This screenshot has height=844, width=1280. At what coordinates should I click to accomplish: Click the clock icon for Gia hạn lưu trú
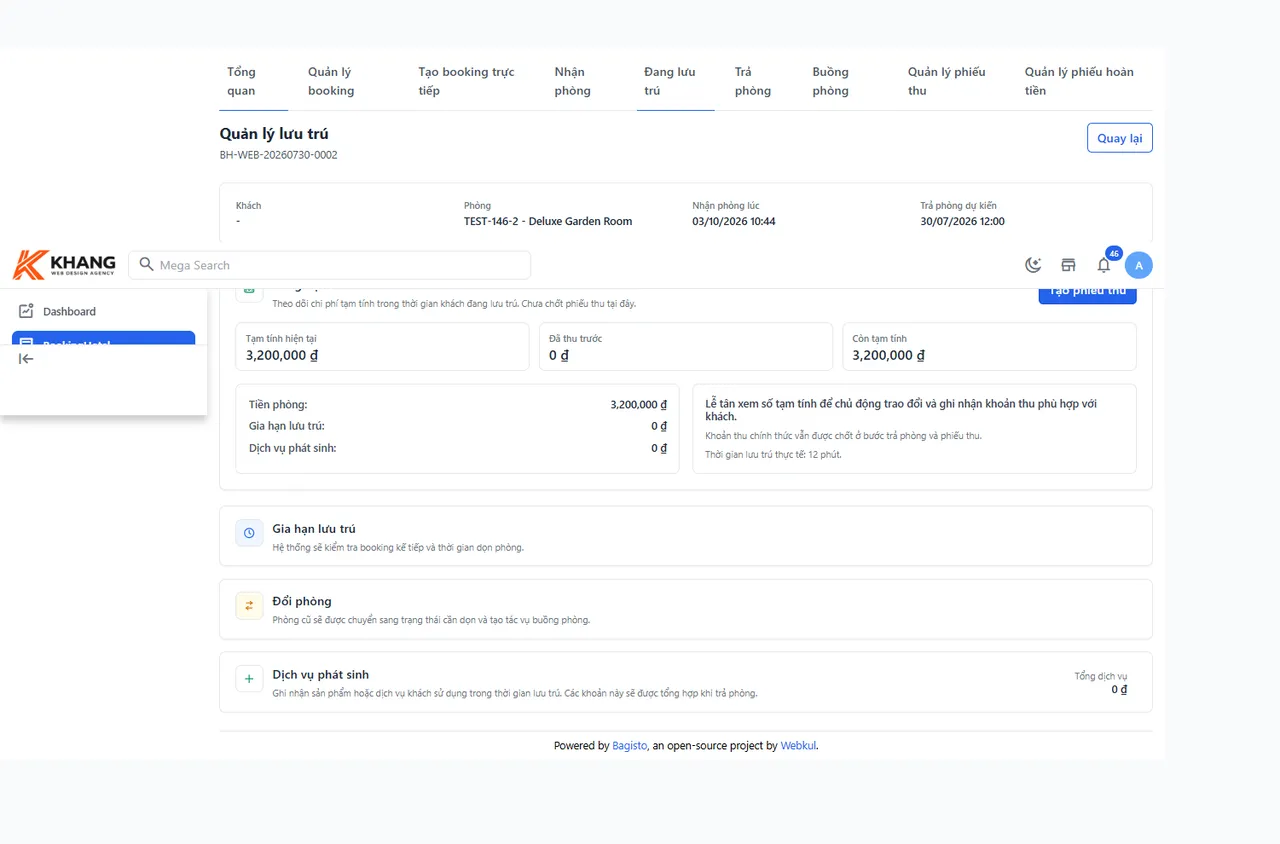[x=249, y=533]
